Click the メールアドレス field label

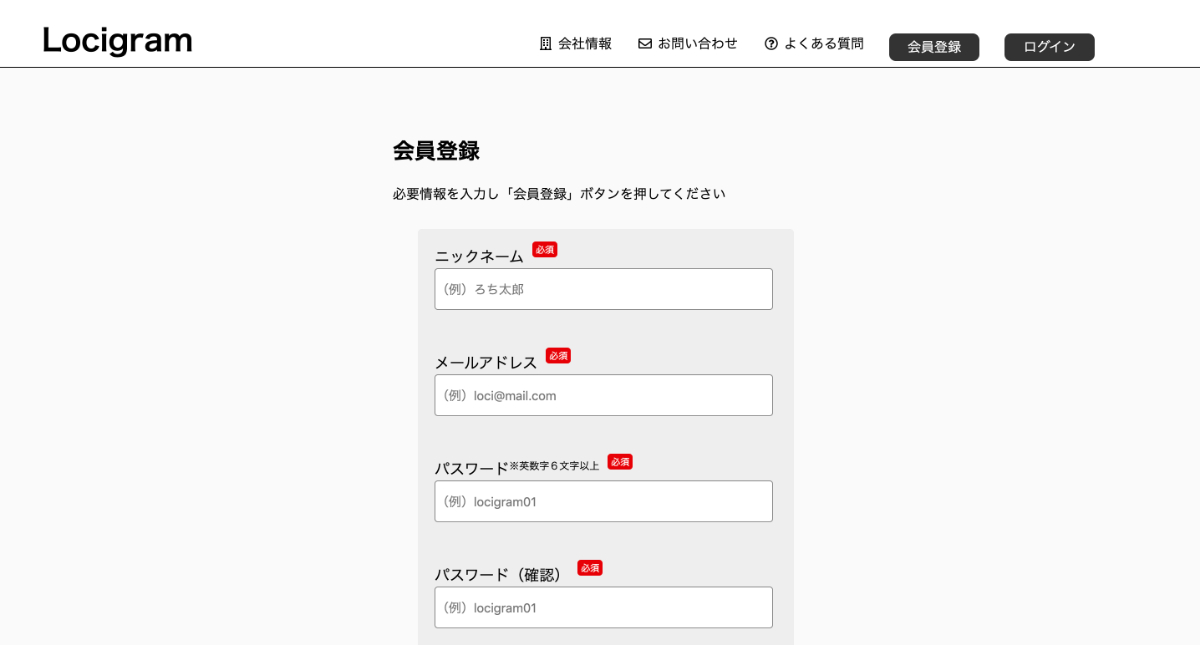click(x=486, y=362)
